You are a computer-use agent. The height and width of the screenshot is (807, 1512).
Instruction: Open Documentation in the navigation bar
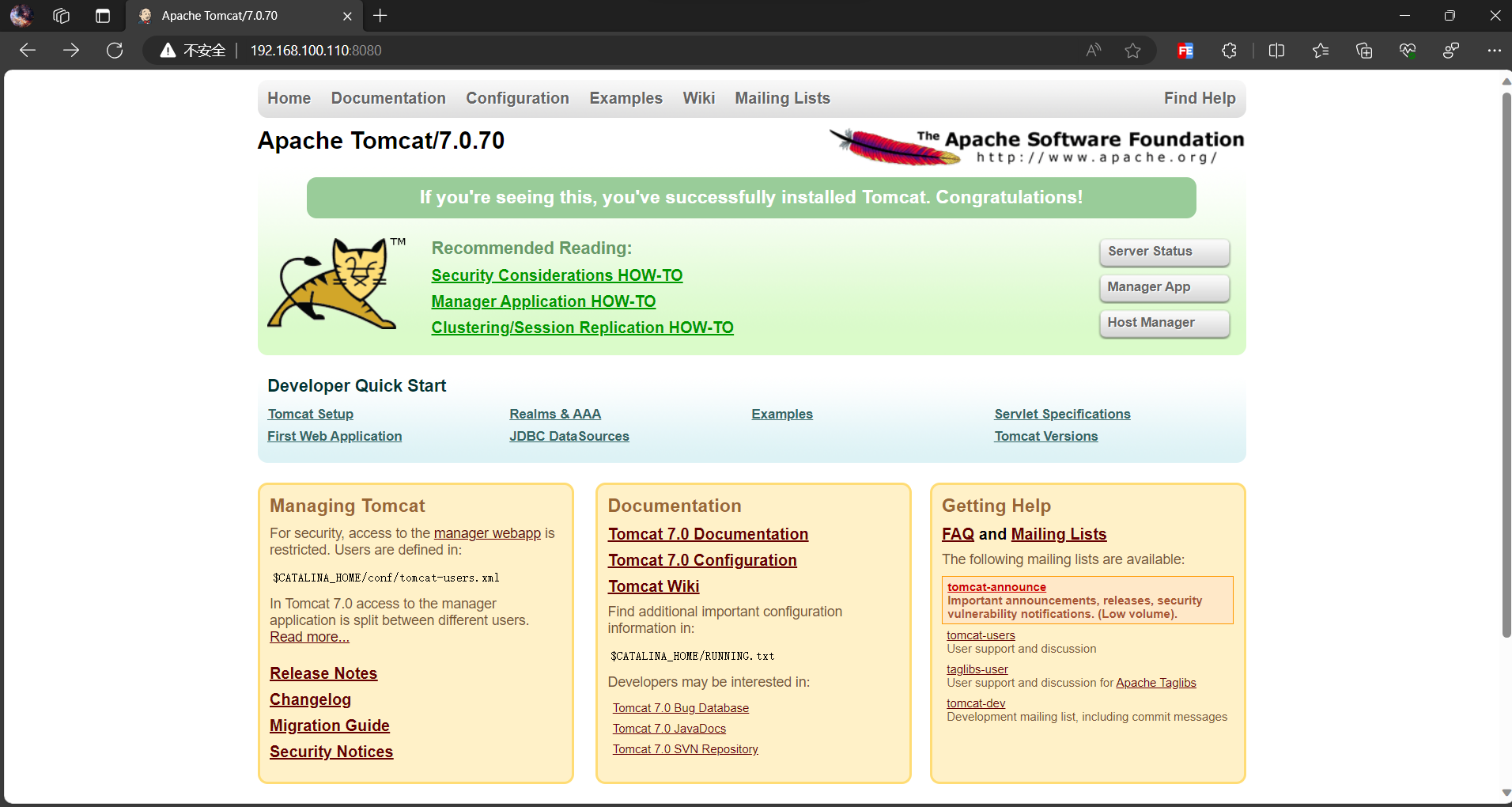tap(388, 98)
